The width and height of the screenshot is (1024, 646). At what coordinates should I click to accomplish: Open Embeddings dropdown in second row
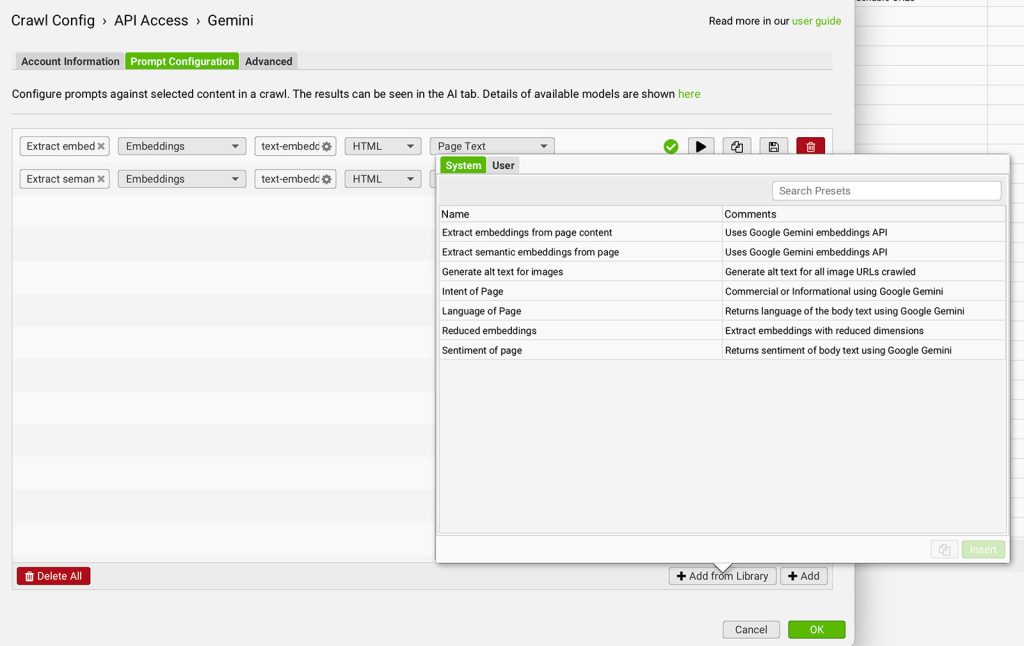click(x=182, y=179)
